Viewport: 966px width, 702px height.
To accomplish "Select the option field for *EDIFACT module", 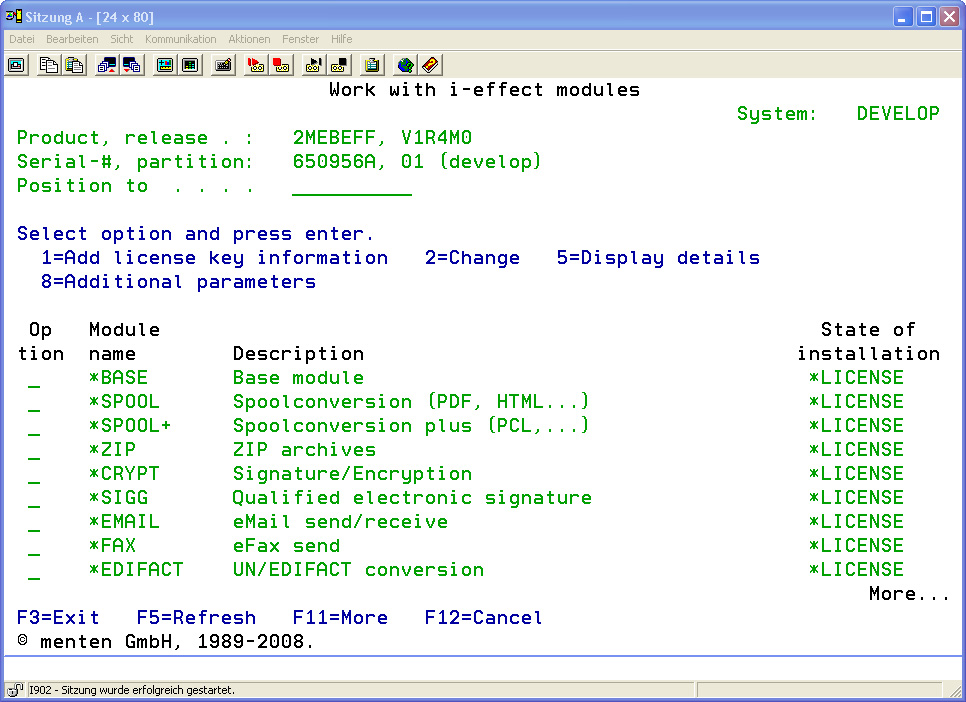I will point(34,572).
